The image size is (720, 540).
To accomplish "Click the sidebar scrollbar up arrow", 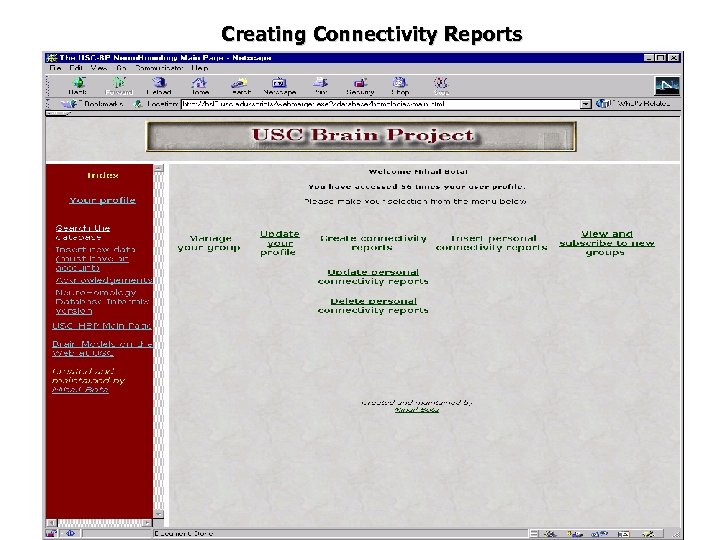I will pos(158,169).
